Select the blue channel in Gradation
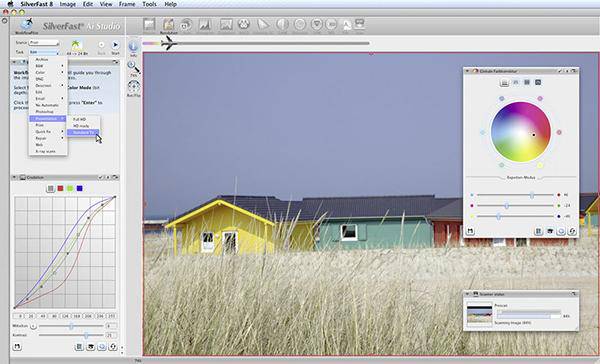The width and height of the screenshot is (600, 364). [79, 188]
